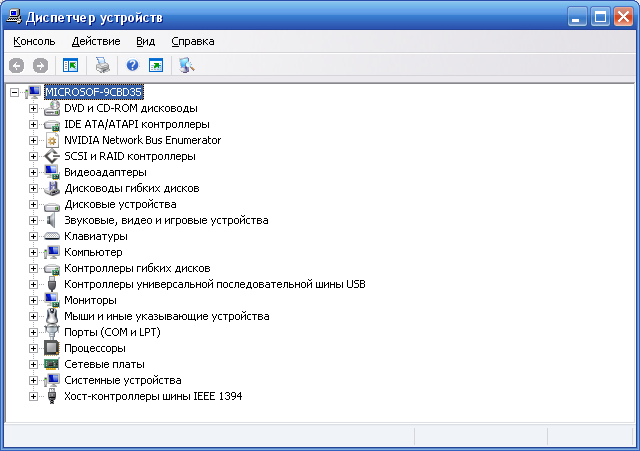This screenshot has height=451, width=640.
Task: Click the Scan for hardware changes icon
Action: [187, 65]
